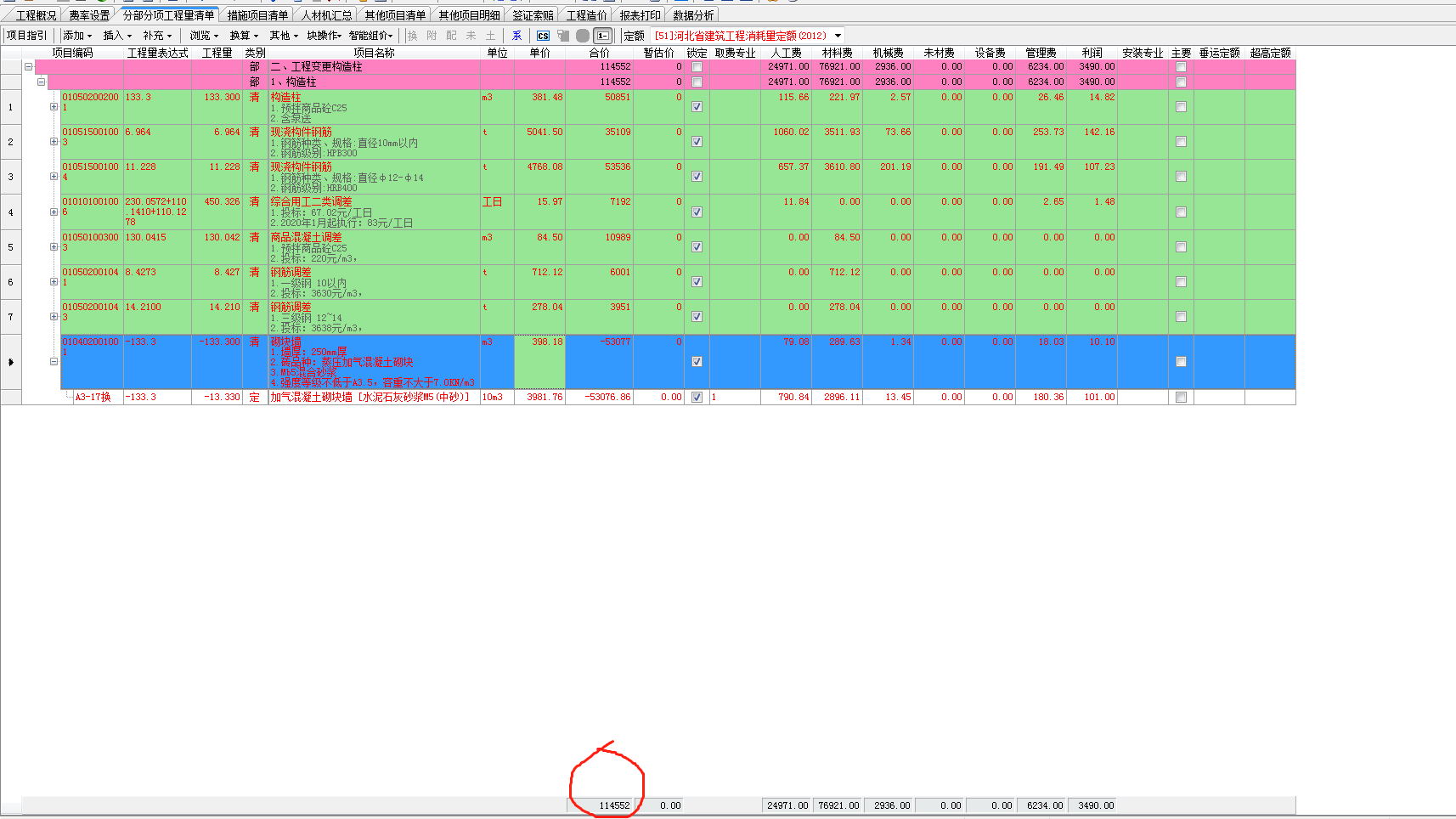Switch to the 工程概况 tab
This screenshot has width=1456, height=819.
pos(36,15)
